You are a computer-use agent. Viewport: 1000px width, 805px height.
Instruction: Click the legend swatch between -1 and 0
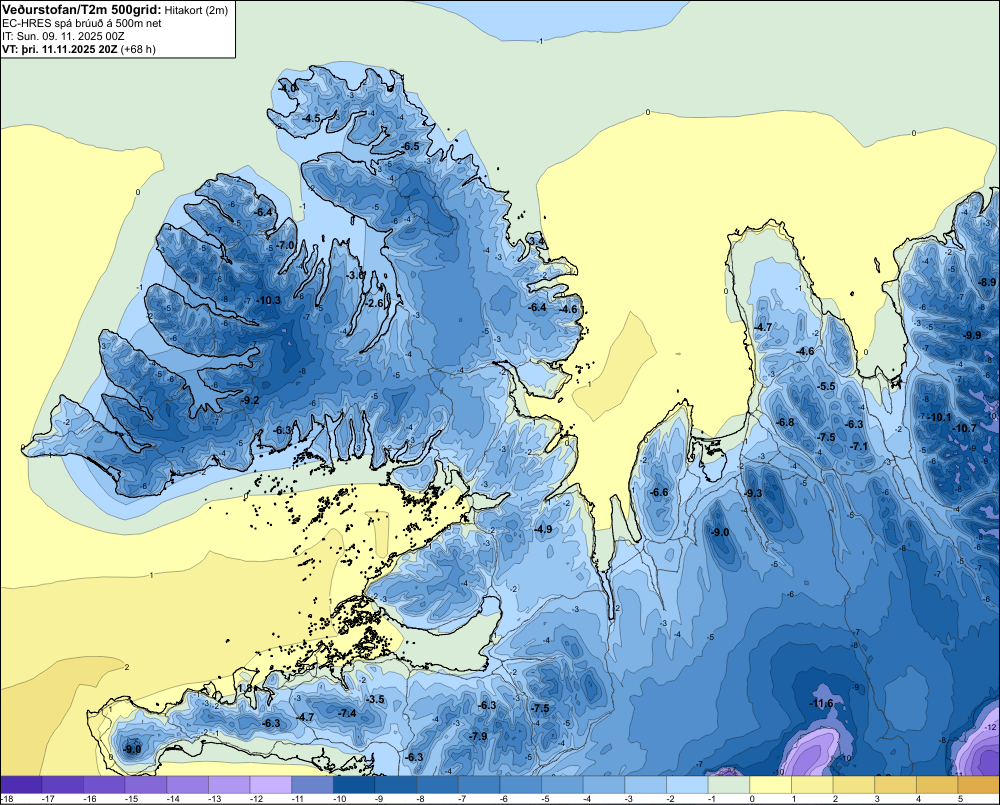pyautogui.click(x=729, y=785)
